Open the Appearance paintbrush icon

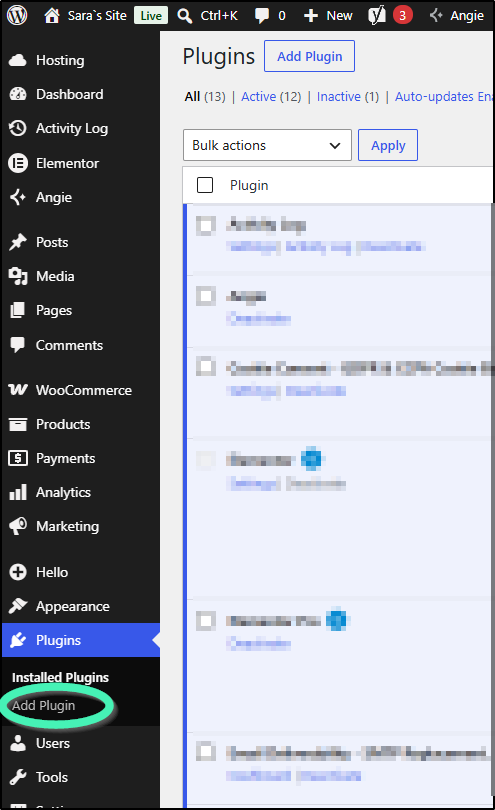click(x=18, y=606)
